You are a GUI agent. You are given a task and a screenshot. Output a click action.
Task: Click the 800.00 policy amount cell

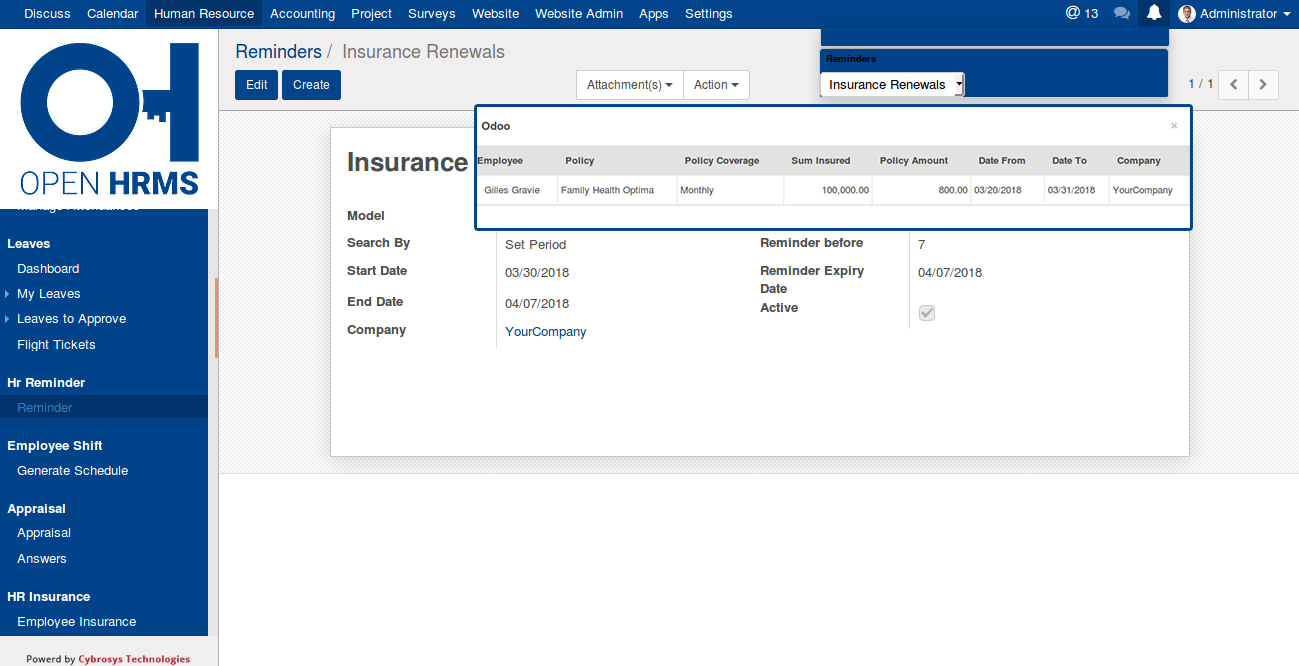(x=921, y=190)
